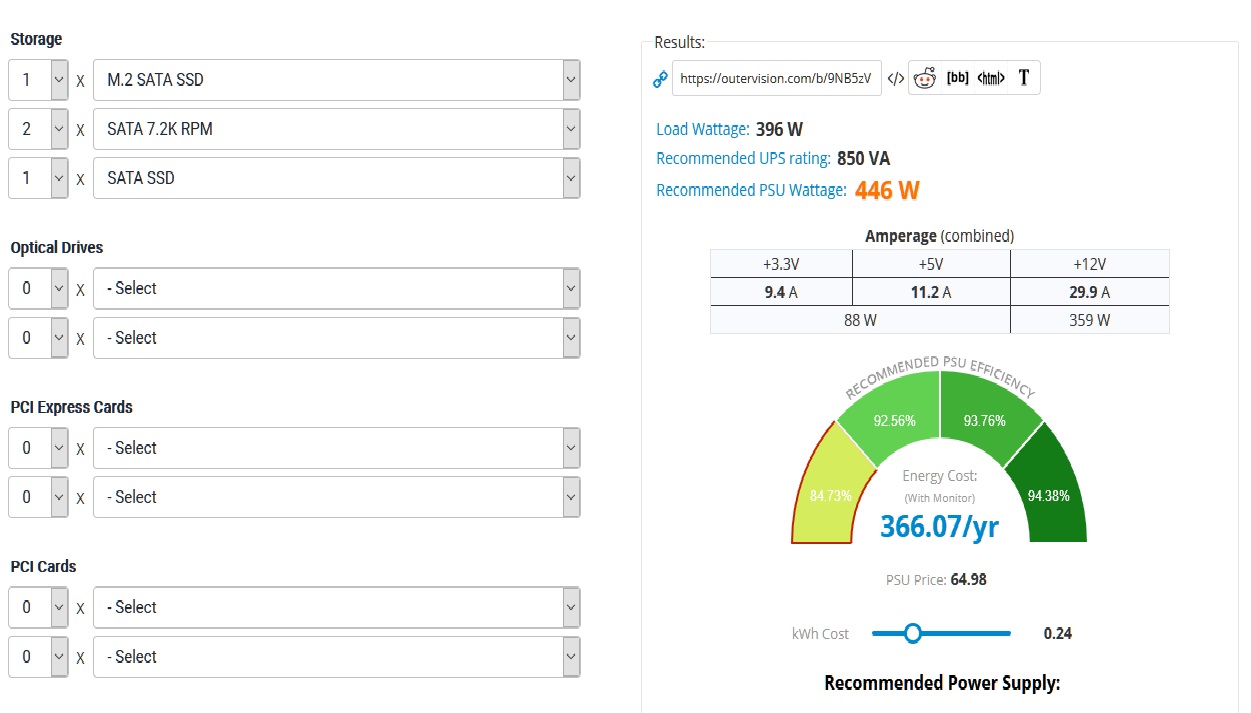Copy results as BBCode using [bb] icon
This screenshot has width=1251, height=713.
pyautogui.click(x=957, y=78)
